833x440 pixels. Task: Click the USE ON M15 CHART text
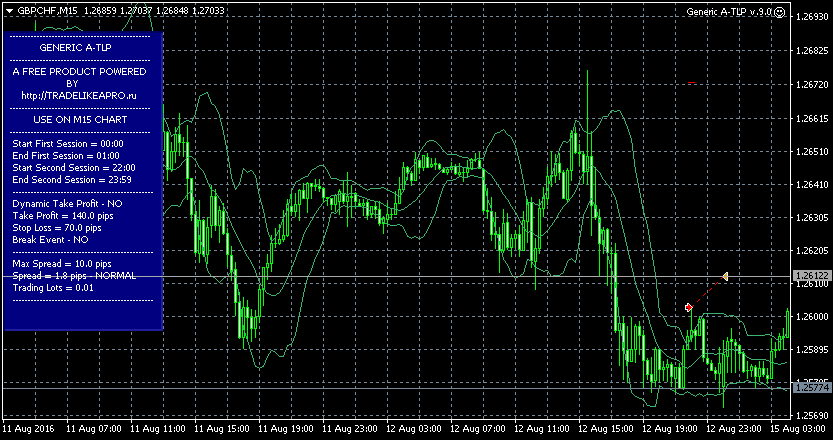tap(80, 120)
